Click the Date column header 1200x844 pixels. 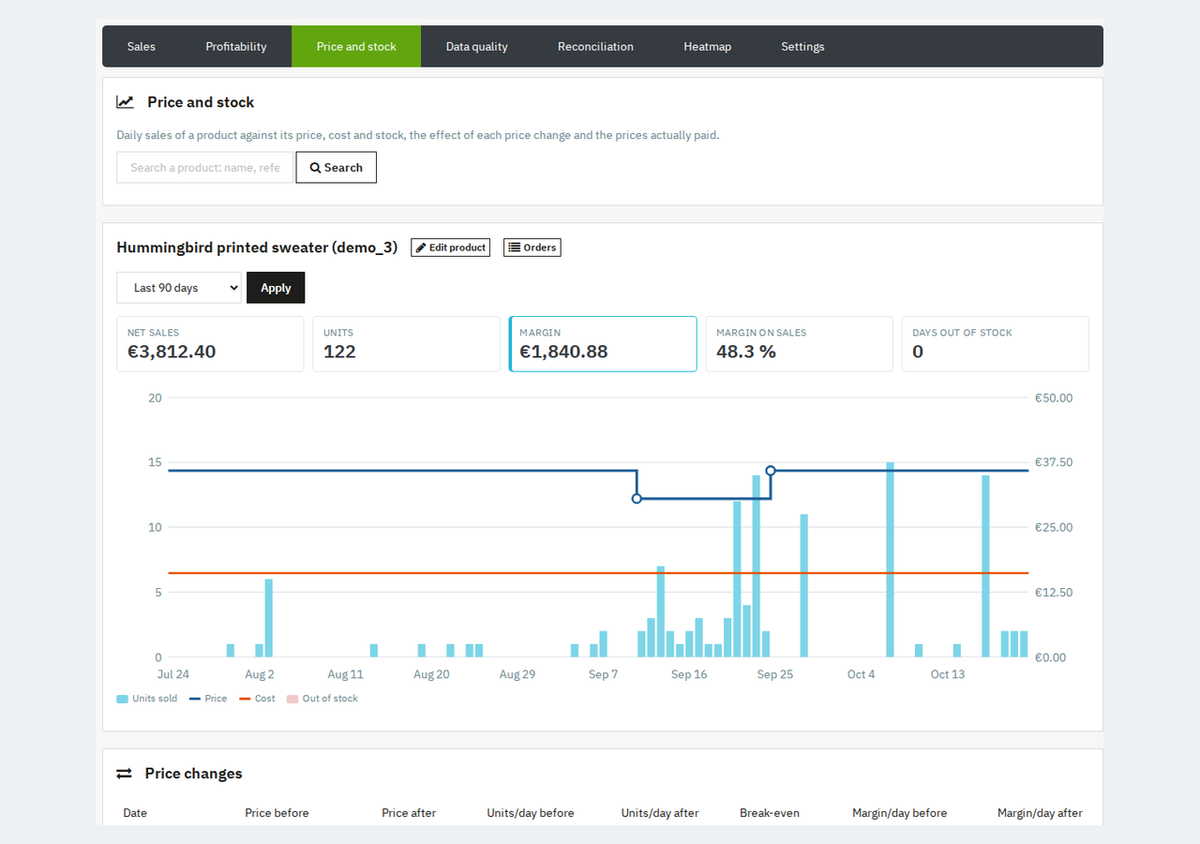(x=135, y=813)
